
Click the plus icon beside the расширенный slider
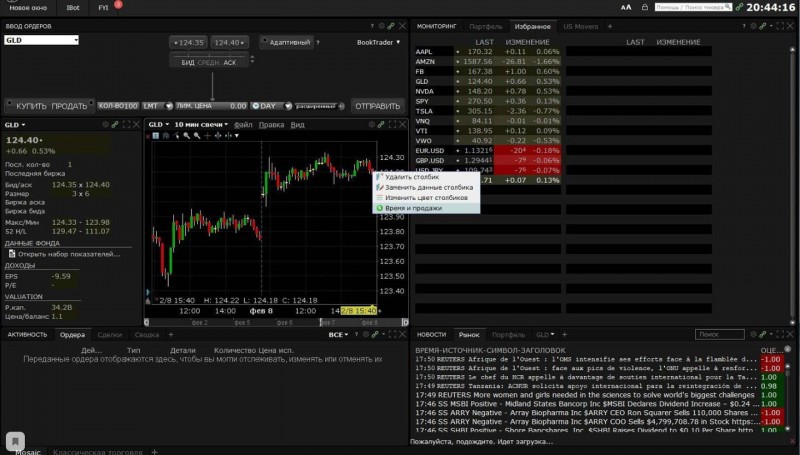point(341,106)
